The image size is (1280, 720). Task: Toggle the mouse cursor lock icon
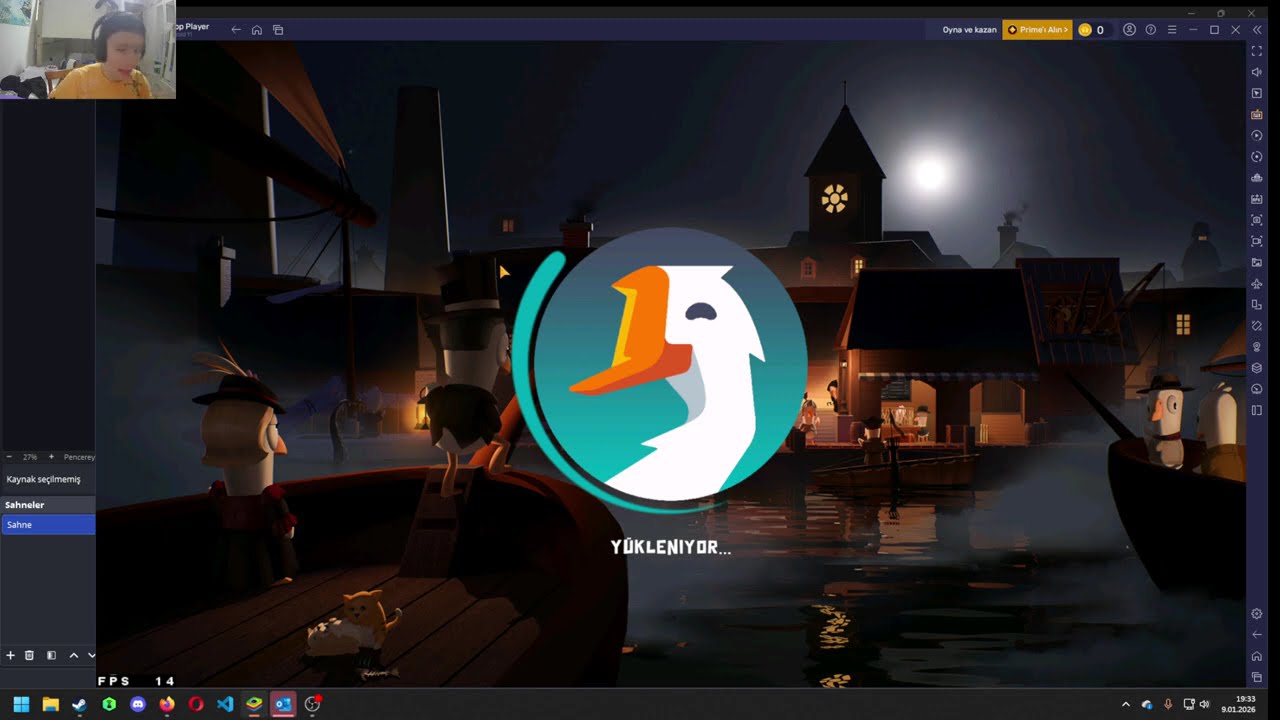point(1257,93)
